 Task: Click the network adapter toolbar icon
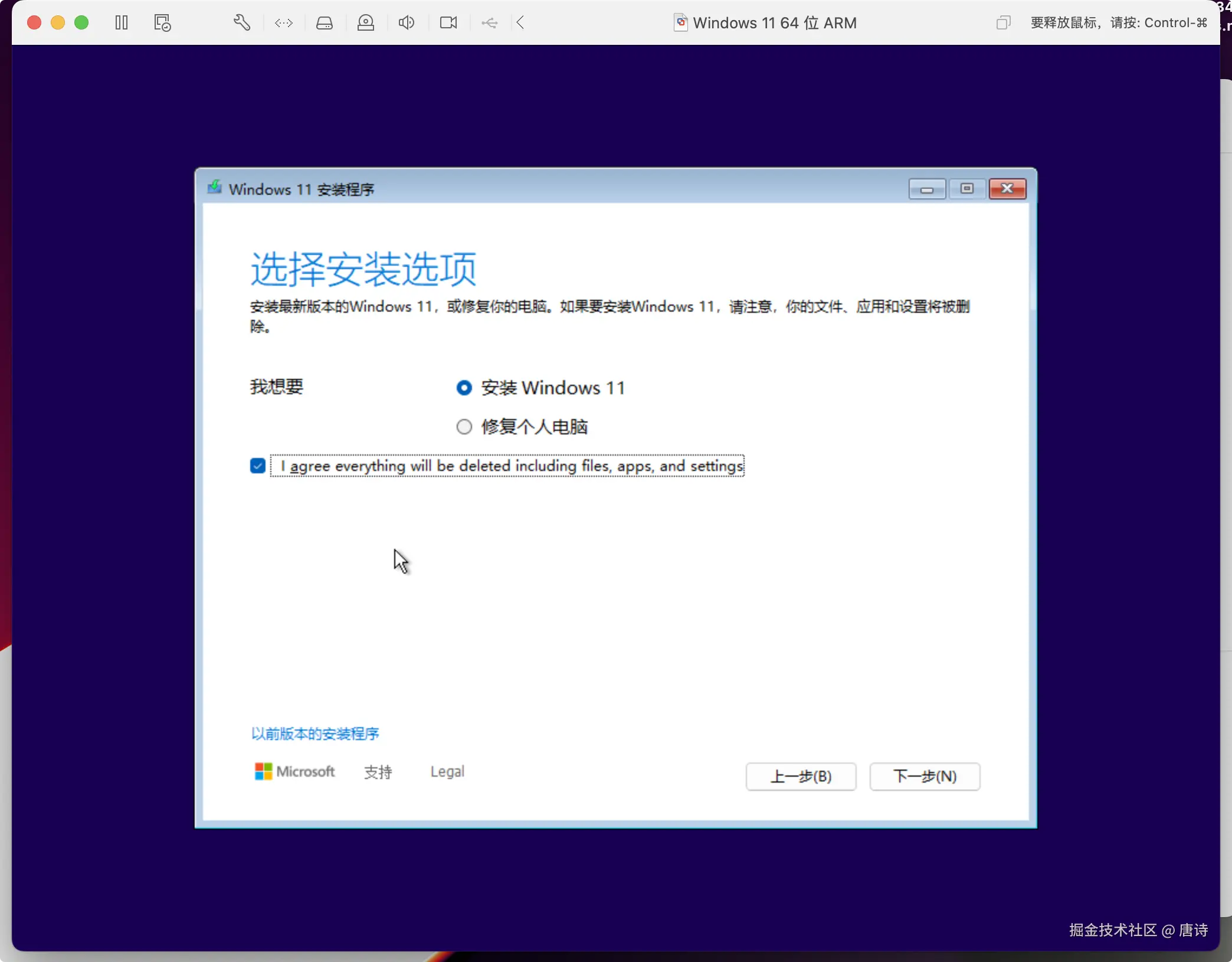click(284, 23)
